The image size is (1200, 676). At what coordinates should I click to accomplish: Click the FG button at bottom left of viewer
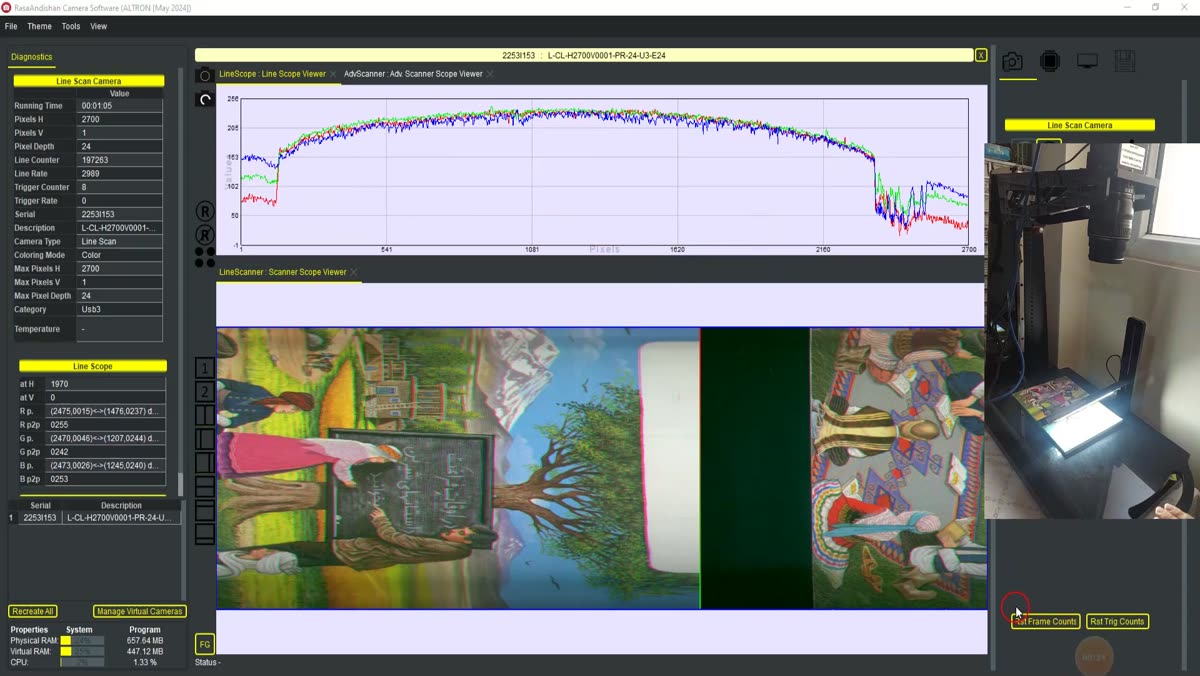[x=204, y=645]
